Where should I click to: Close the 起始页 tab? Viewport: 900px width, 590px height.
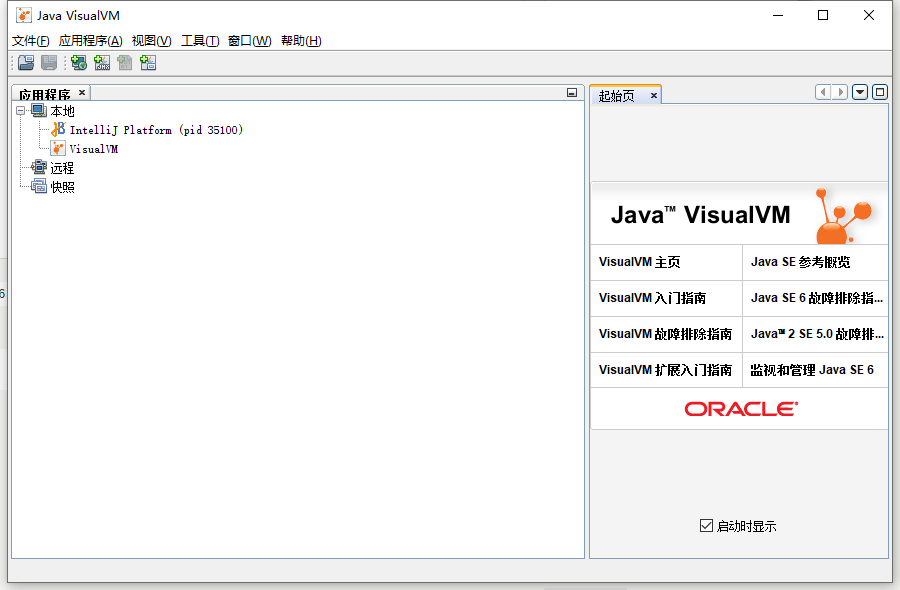click(x=653, y=96)
